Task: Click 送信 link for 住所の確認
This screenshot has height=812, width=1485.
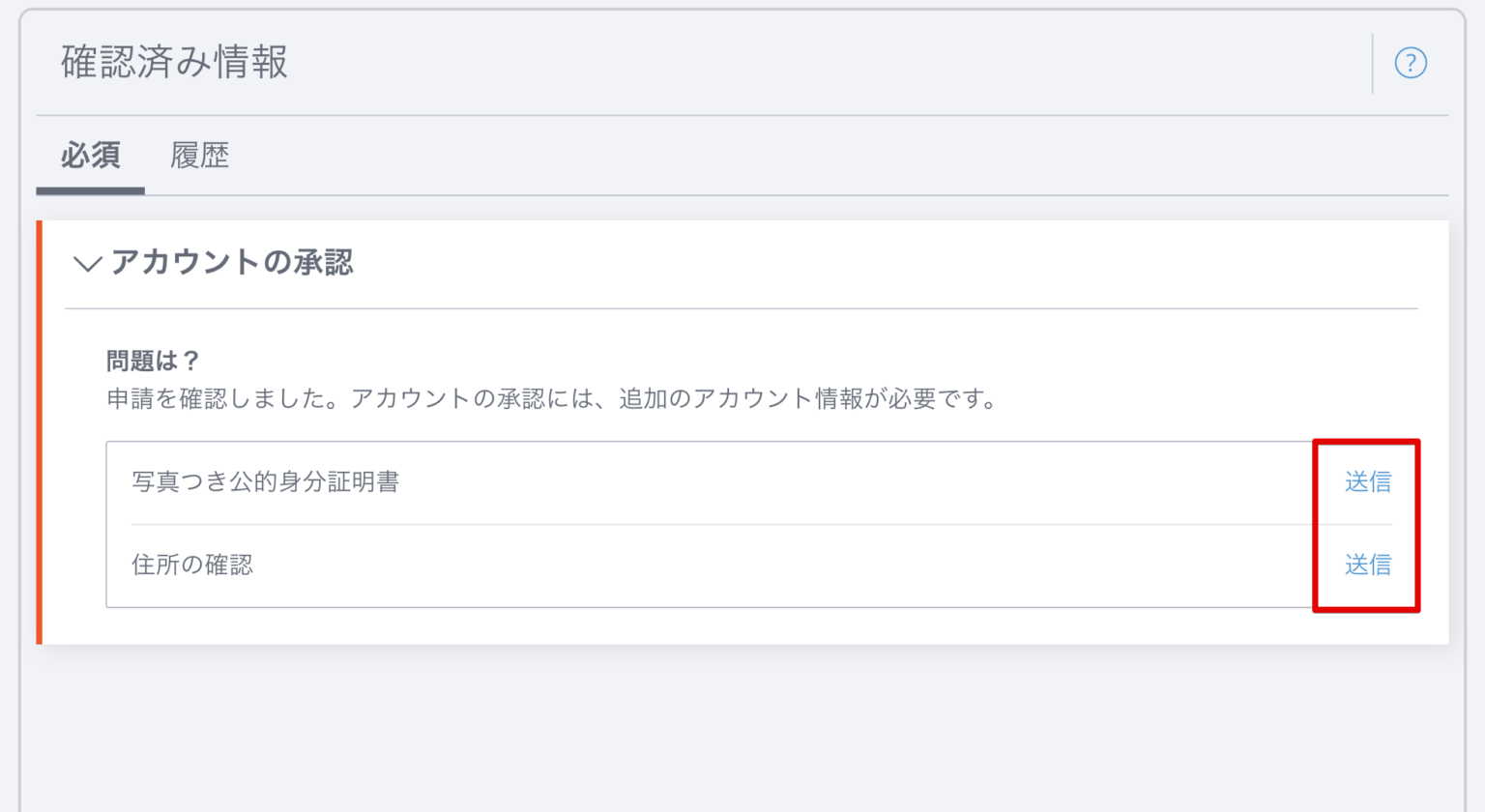Action: (x=1368, y=565)
